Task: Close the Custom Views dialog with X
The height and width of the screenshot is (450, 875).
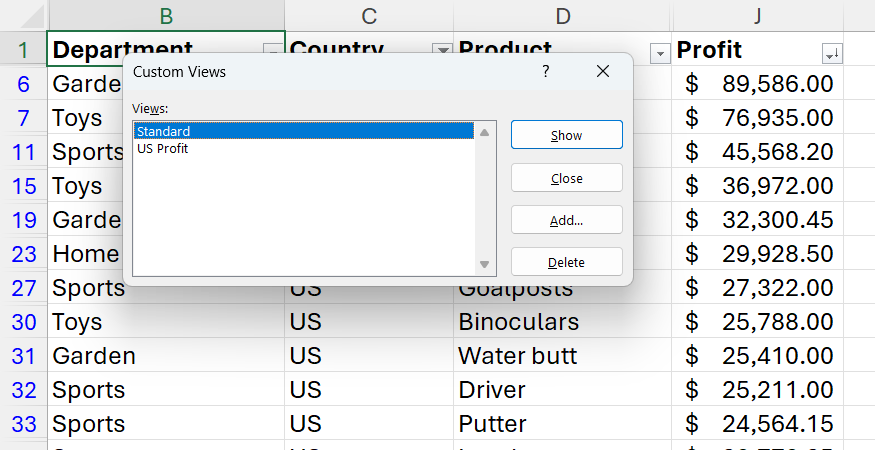Action: tap(603, 71)
